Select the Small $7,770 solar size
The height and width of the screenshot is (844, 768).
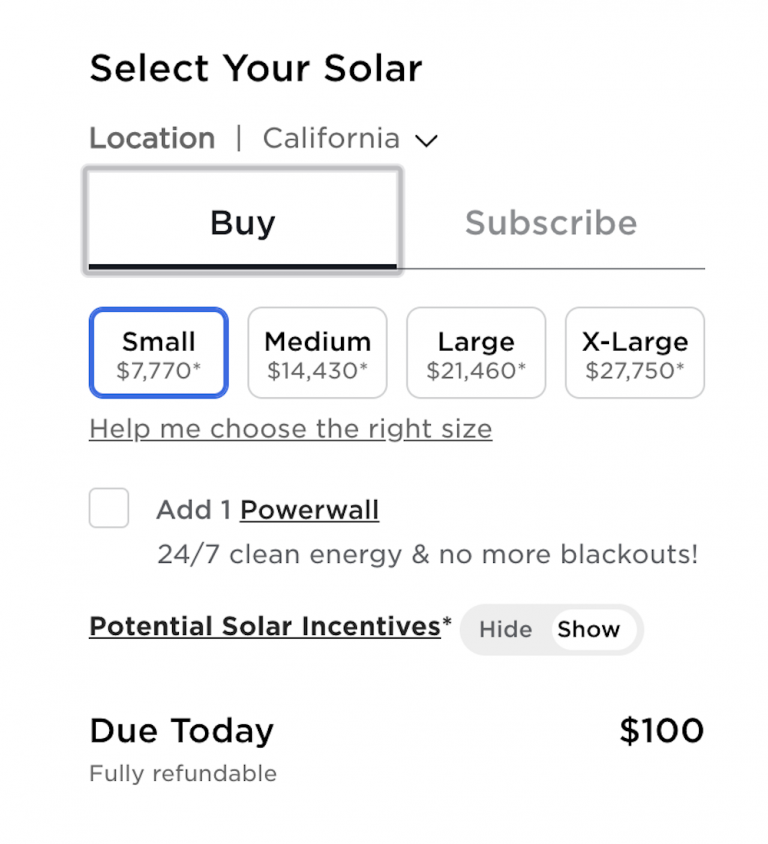pos(159,353)
